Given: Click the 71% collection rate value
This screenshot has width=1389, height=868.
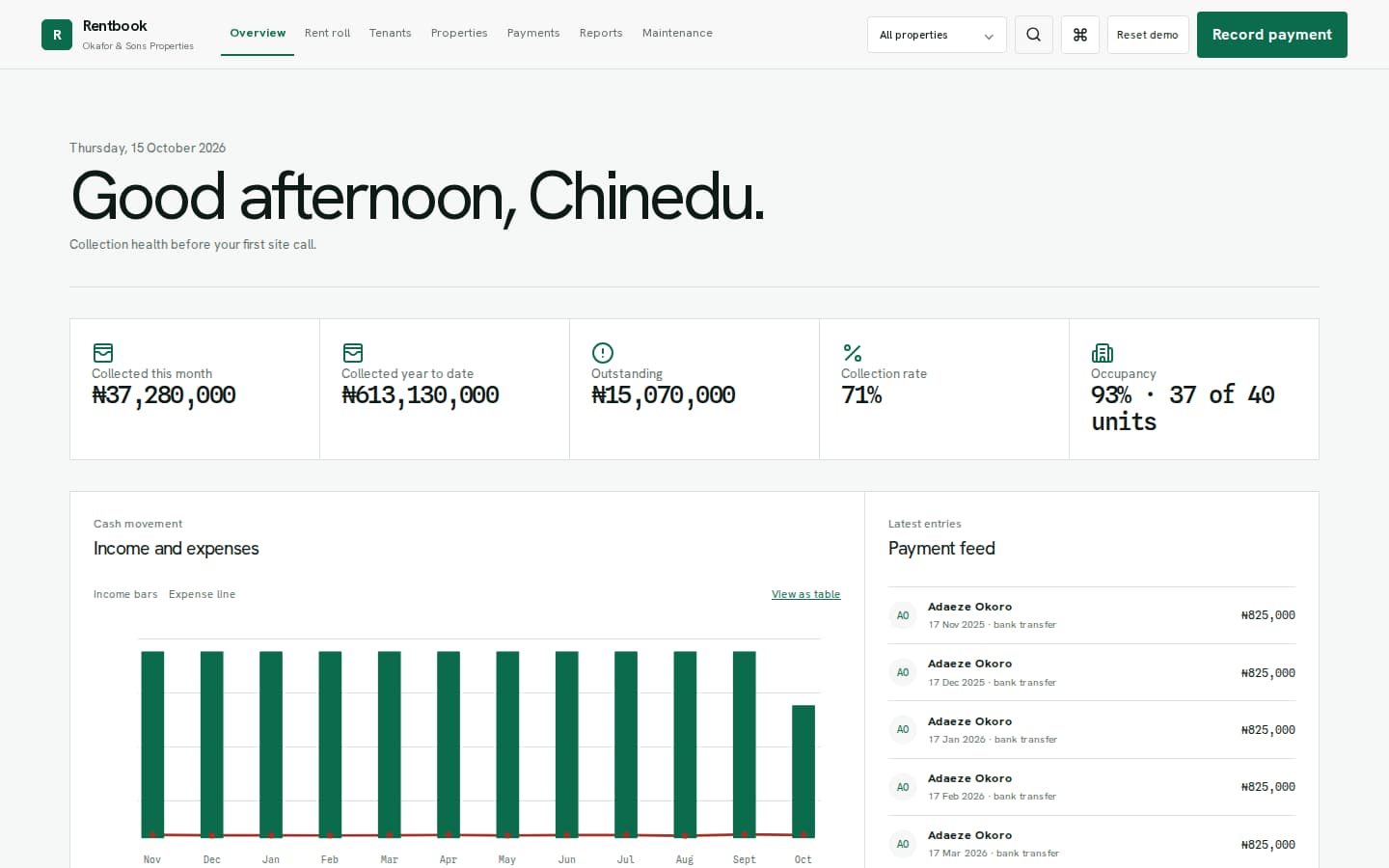Looking at the screenshot, I should (x=861, y=395).
